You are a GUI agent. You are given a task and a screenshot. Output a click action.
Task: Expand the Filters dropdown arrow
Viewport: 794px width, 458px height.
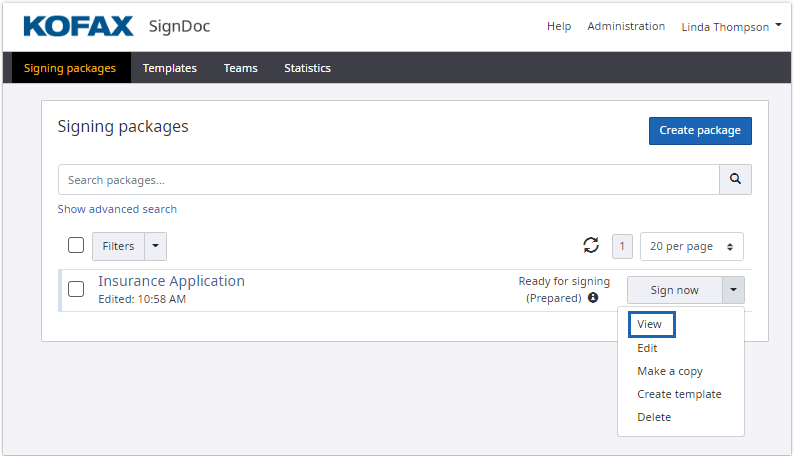click(x=155, y=246)
